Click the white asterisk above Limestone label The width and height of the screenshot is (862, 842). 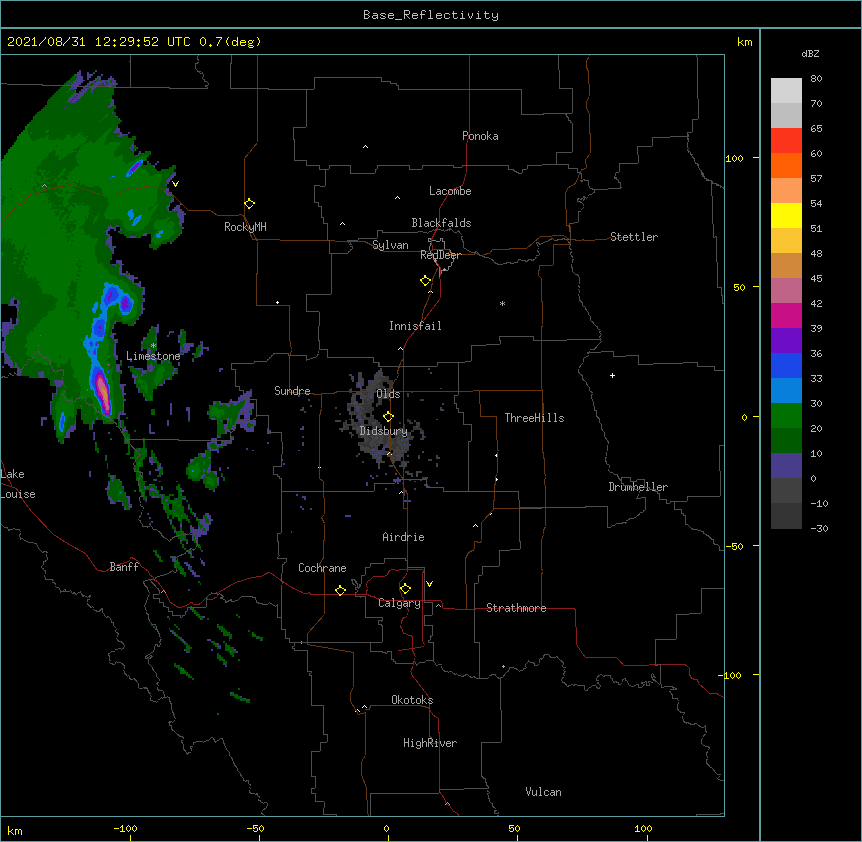click(153, 345)
